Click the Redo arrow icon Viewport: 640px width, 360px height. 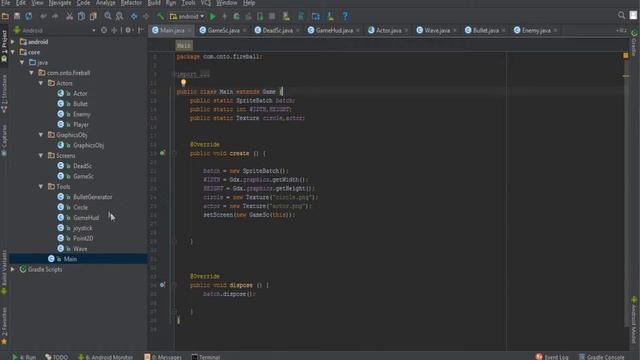[55, 16]
